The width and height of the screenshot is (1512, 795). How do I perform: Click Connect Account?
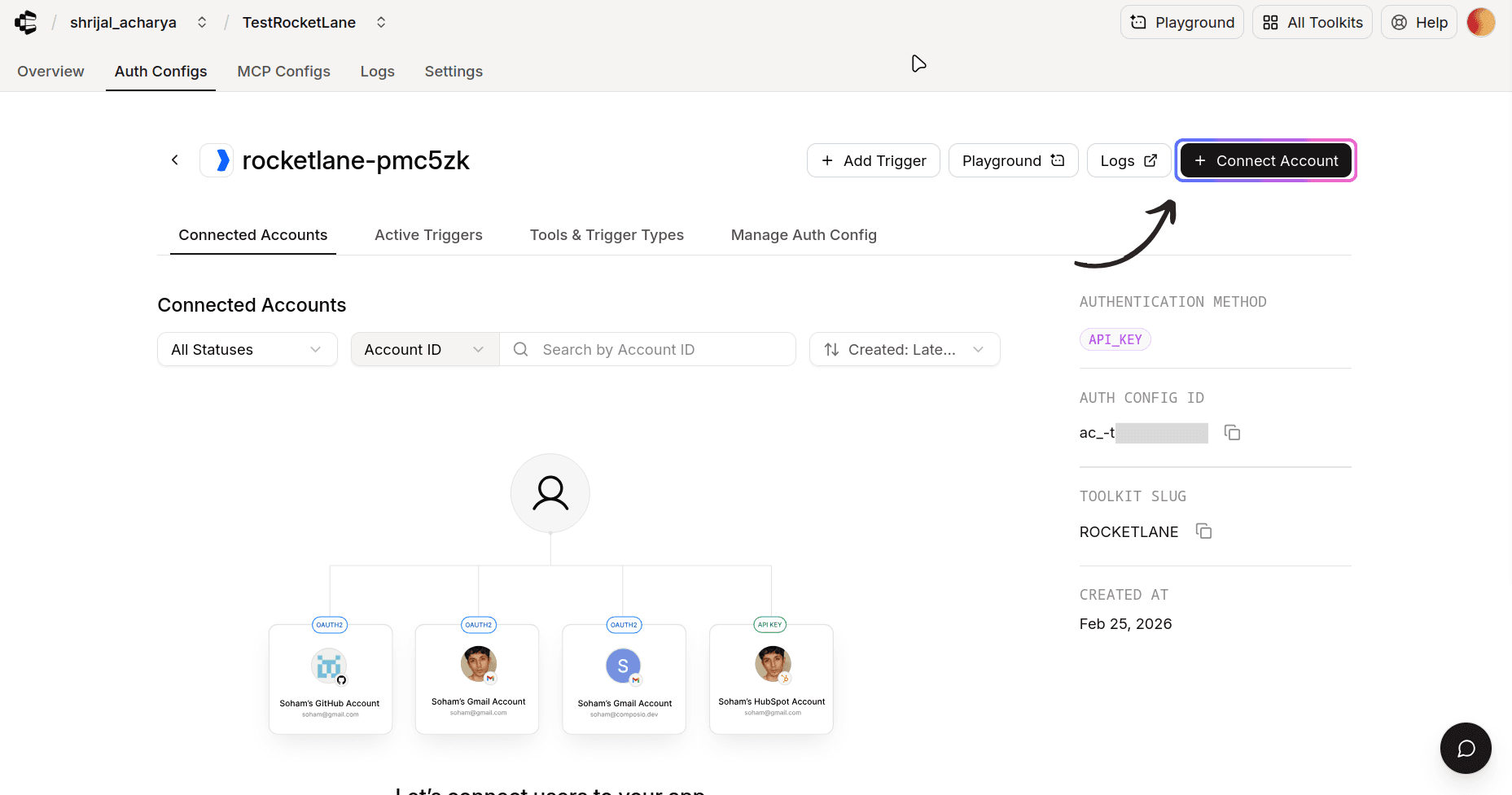[x=1265, y=160]
